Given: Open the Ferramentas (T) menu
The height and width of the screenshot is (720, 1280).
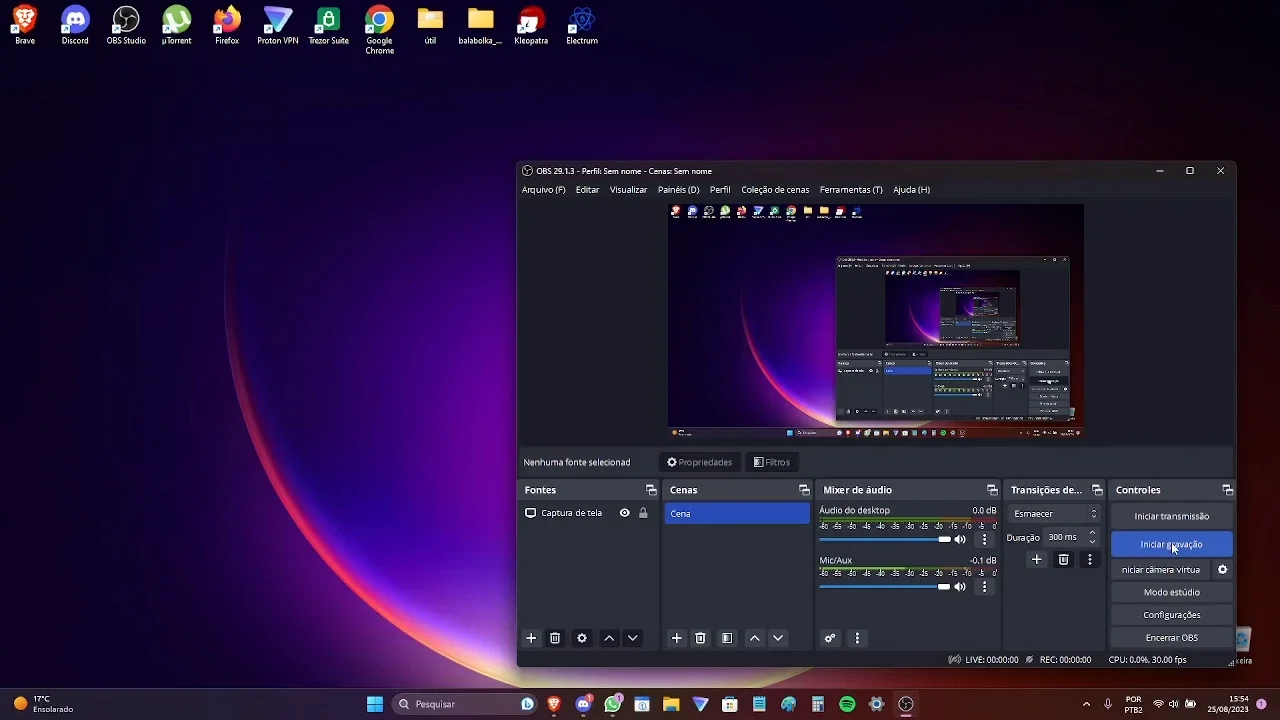Looking at the screenshot, I should (850, 190).
